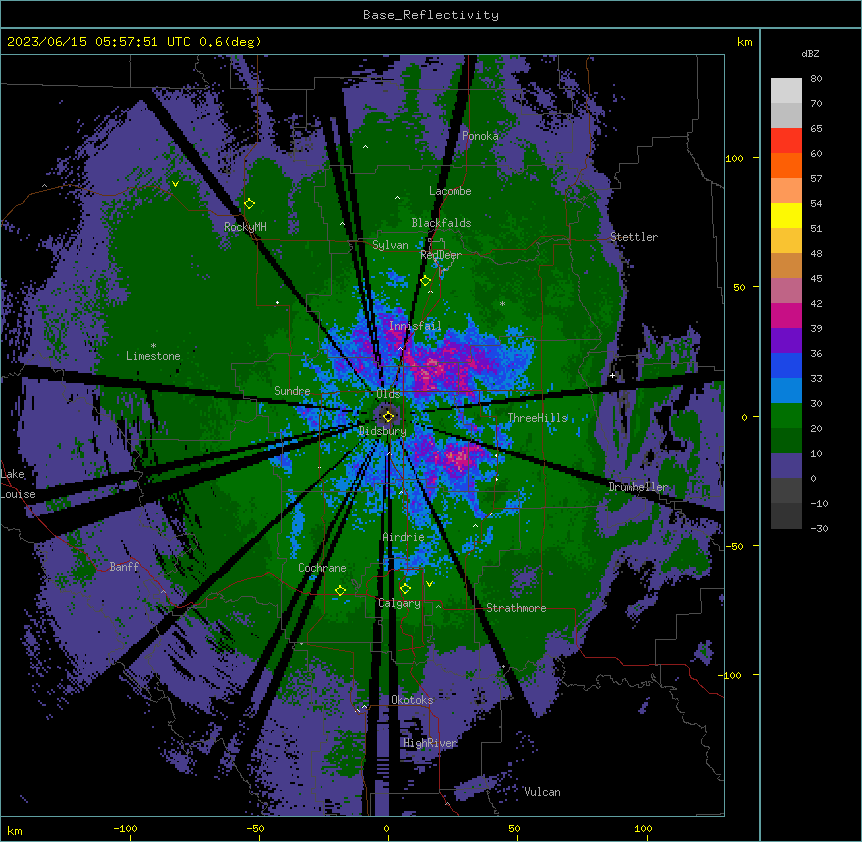Select the yellow radar site marker below Olds

[x=389, y=416]
